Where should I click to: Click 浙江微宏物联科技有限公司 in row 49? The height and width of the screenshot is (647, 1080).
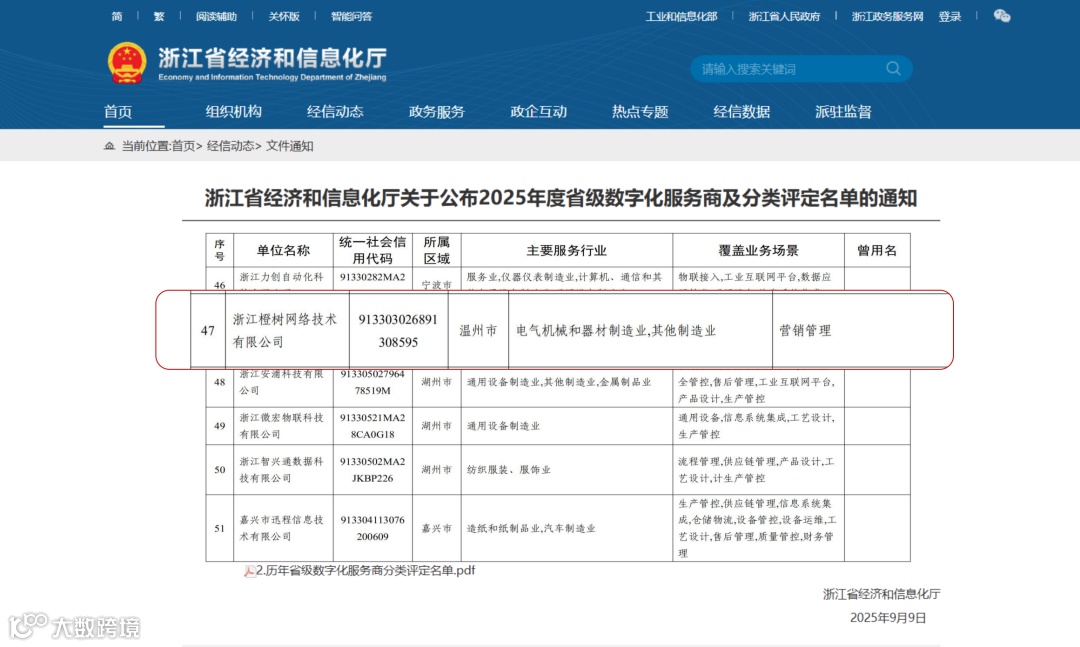[x=281, y=426]
